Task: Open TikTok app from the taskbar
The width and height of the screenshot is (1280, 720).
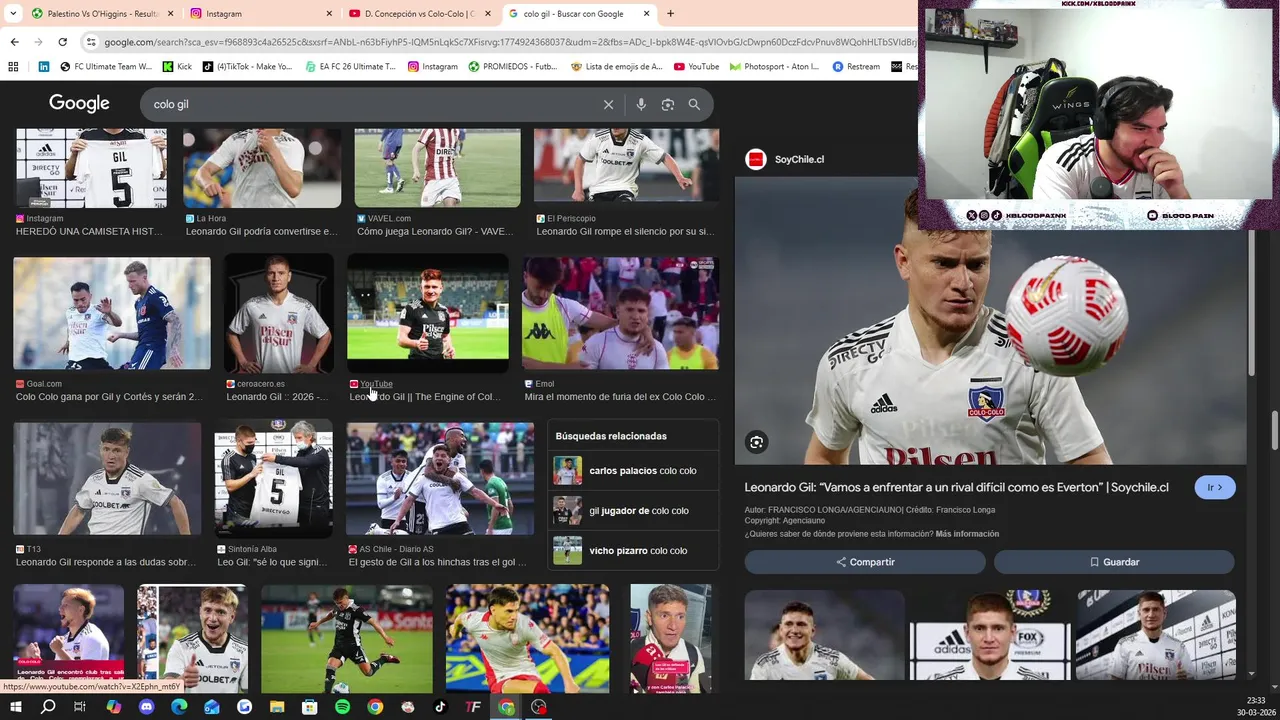Action: pyautogui.click(x=440, y=707)
